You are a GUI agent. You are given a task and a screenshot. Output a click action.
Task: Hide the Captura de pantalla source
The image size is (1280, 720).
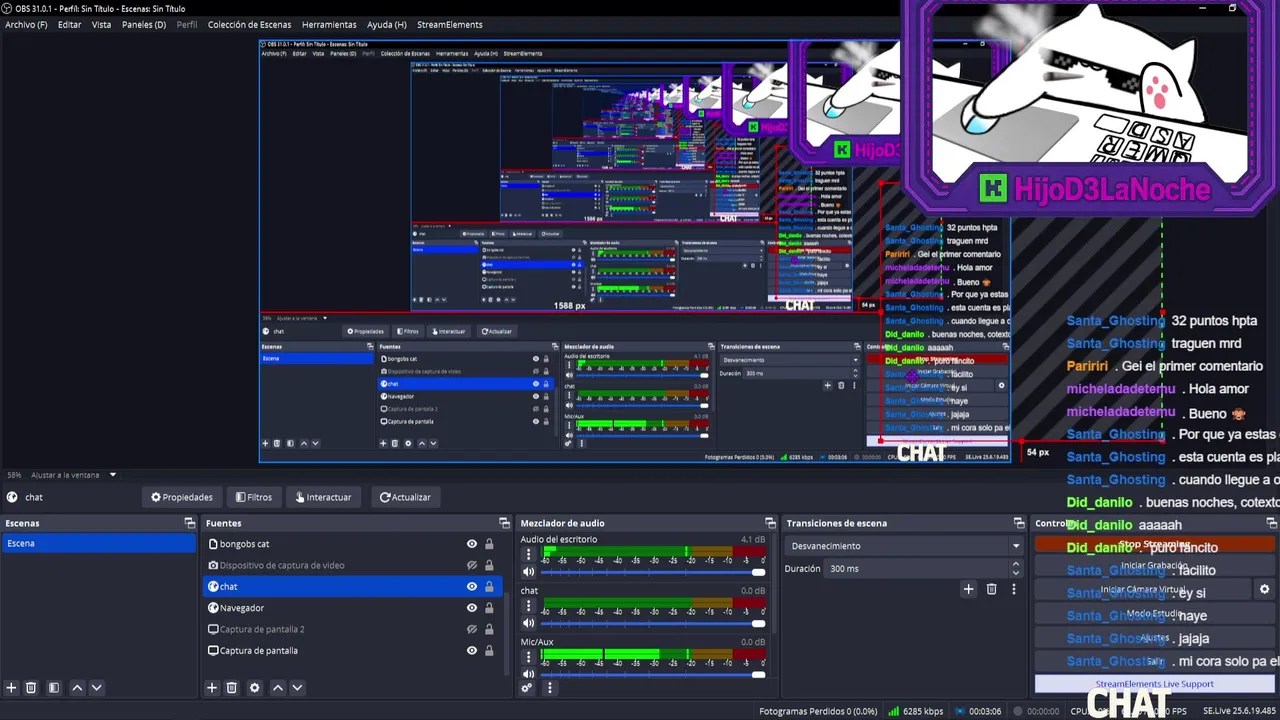click(472, 651)
